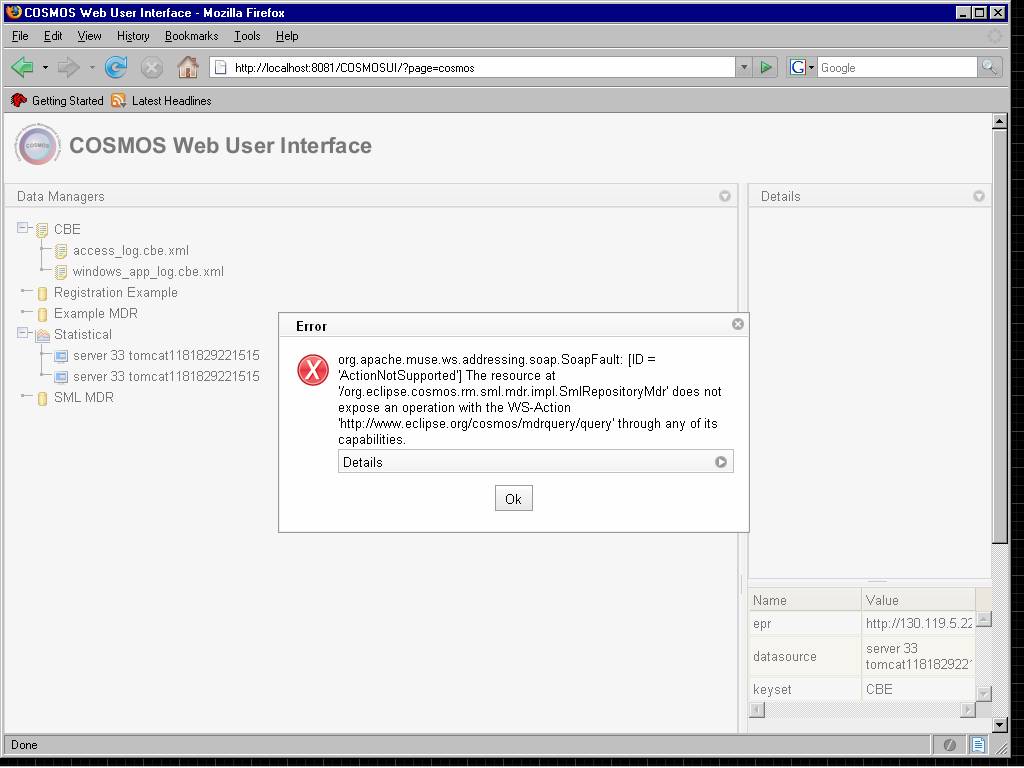Viewport: 1024px width, 768px height.
Task: Click the keyset value CBE cell
Action: [918, 689]
